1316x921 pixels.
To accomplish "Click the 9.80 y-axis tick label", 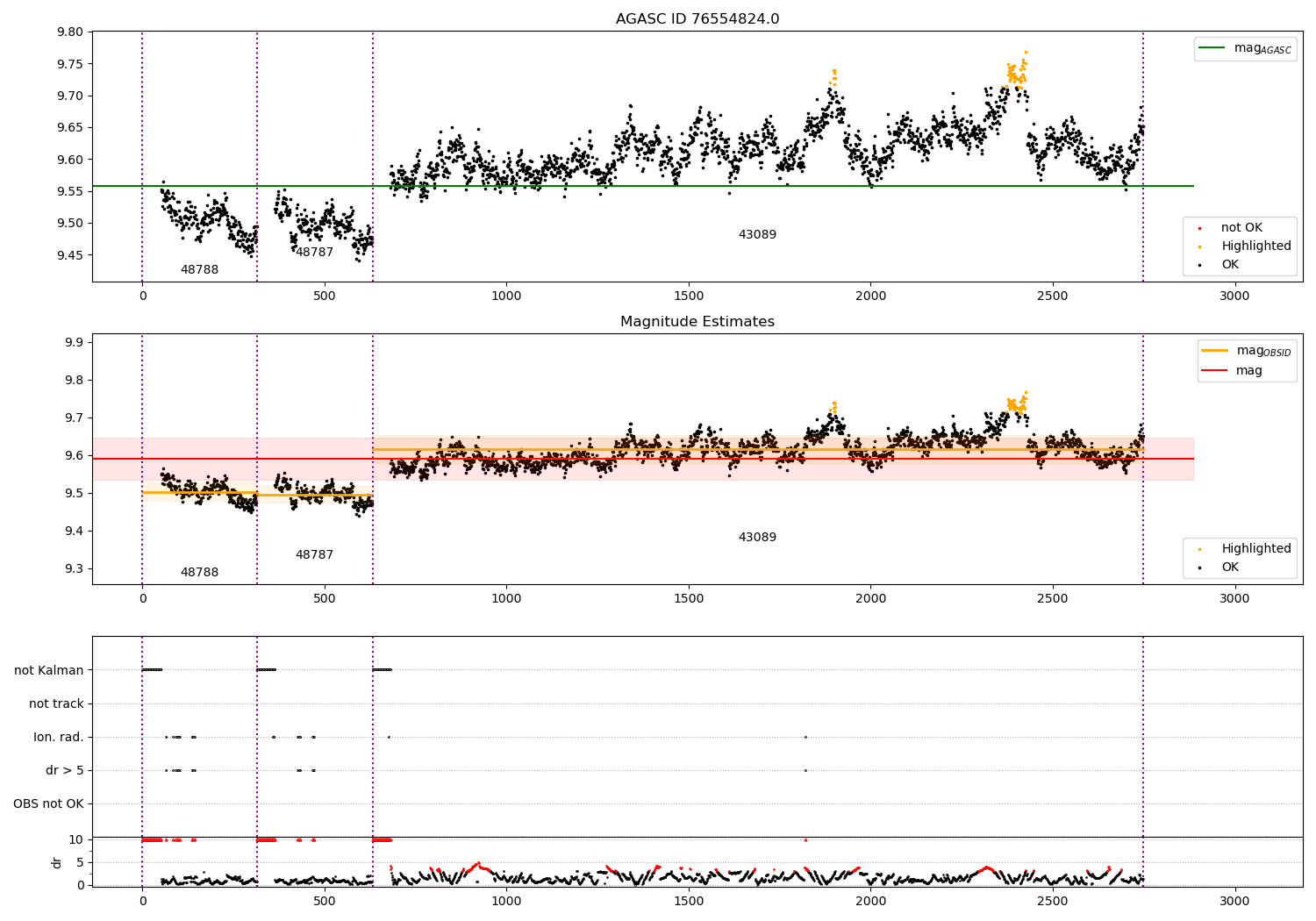I will coord(70,32).
